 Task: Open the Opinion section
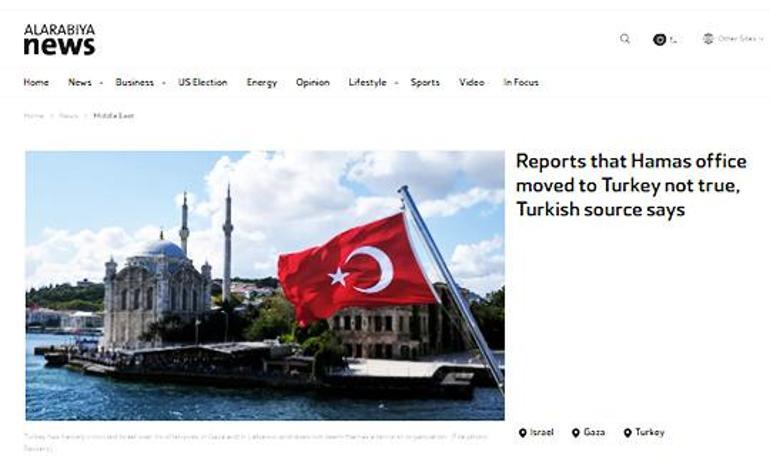coord(313,82)
